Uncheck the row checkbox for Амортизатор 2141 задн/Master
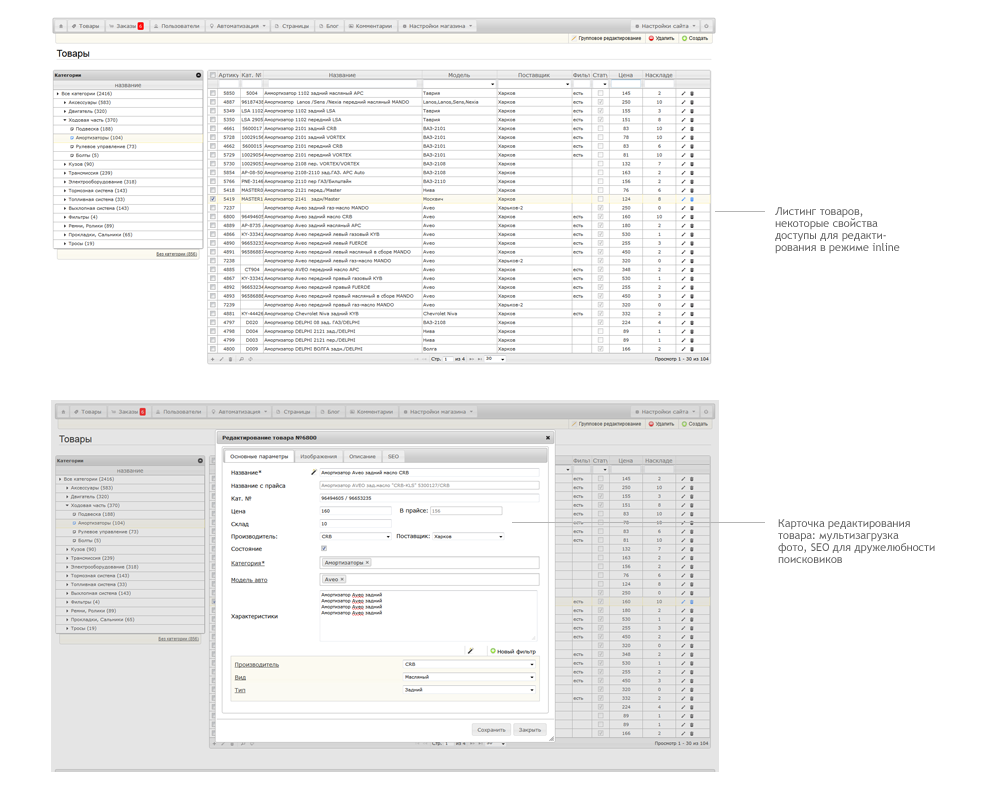Viewport: 1000px width, 800px height. pos(213,199)
